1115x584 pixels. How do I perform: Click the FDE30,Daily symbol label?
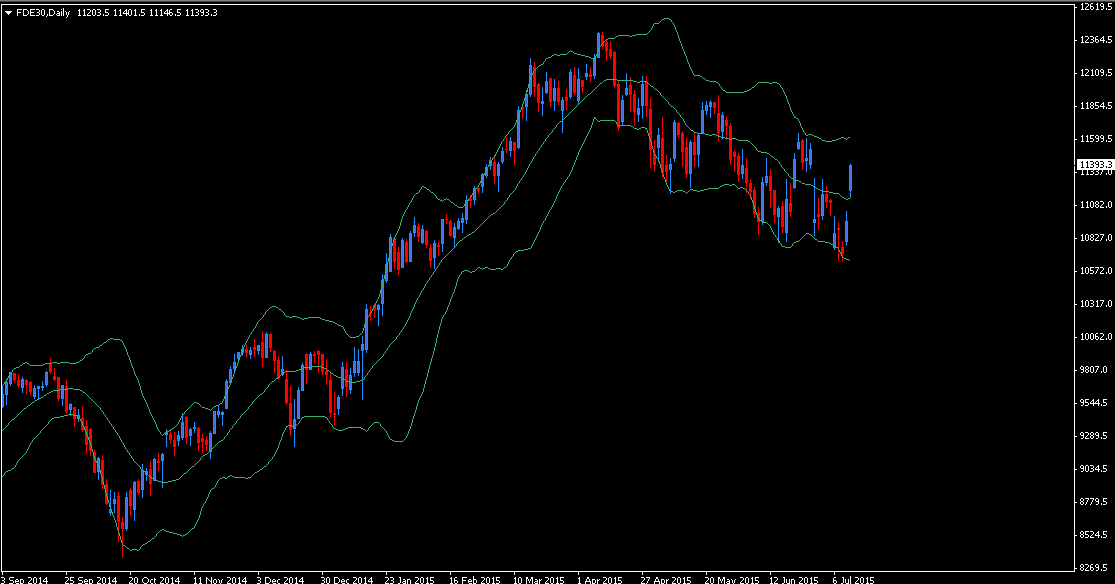click(43, 13)
